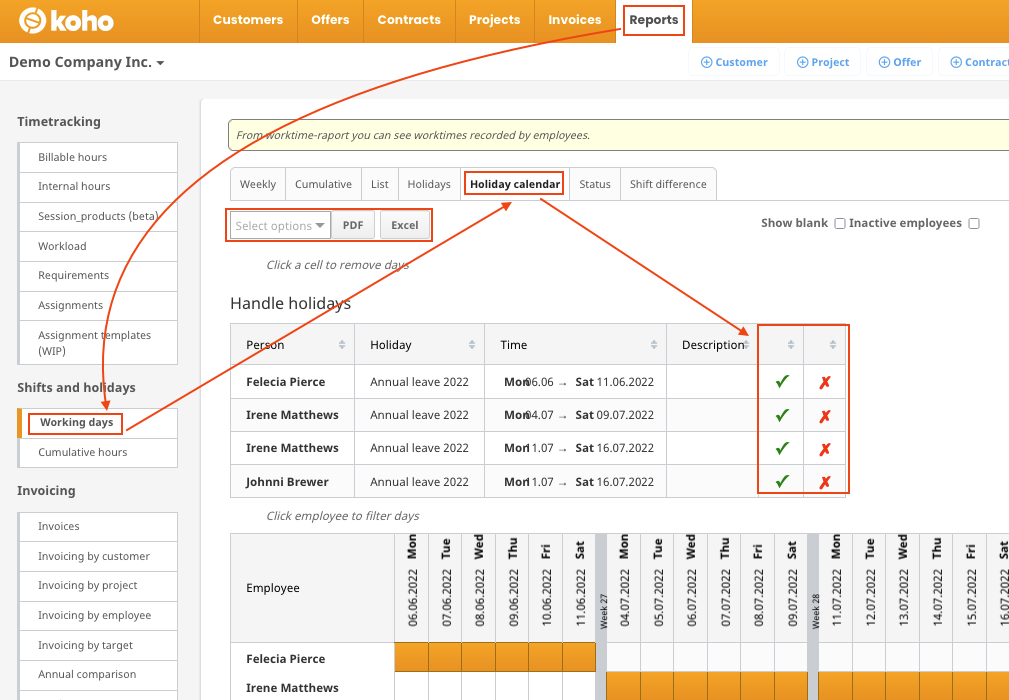Open the Reports menu

654,20
